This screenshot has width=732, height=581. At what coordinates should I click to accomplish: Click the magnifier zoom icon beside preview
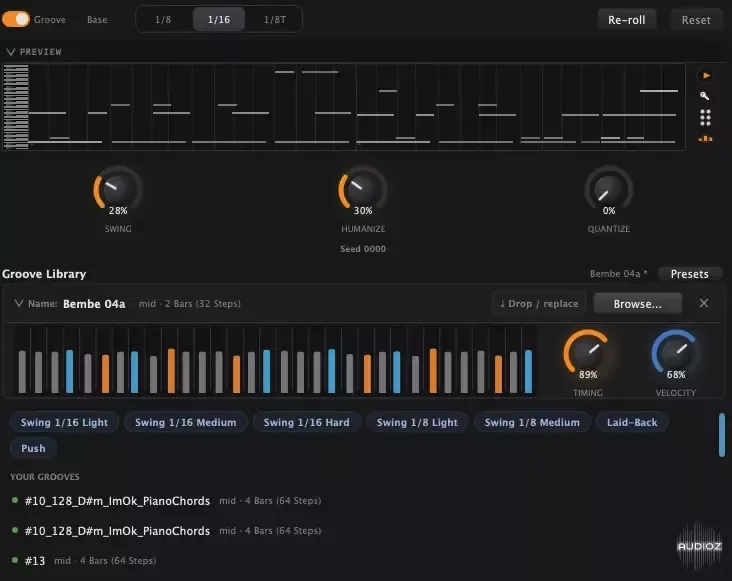click(705, 96)
